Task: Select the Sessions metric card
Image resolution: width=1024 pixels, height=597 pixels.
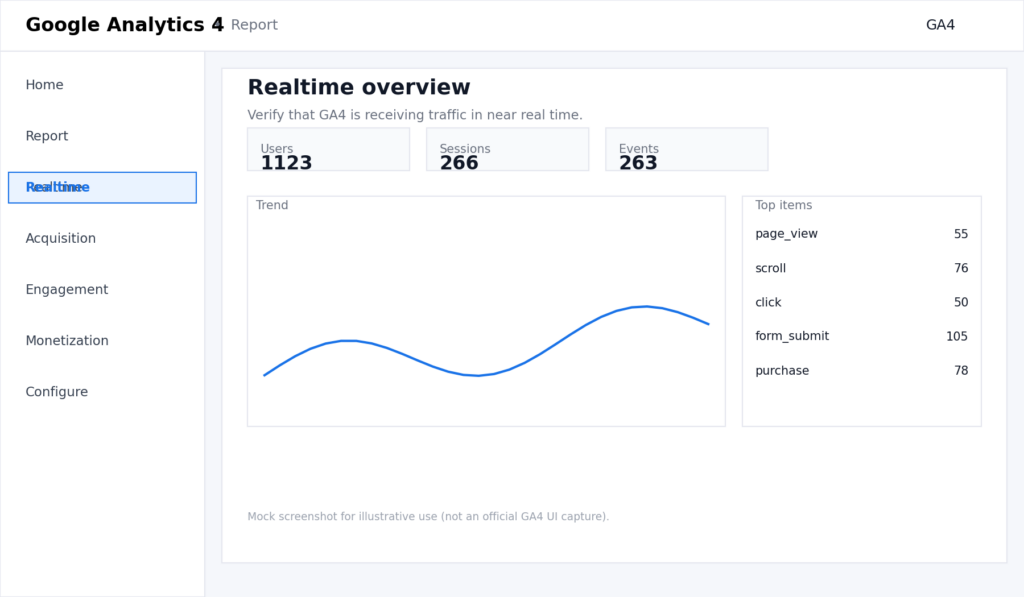Action: click(507, 150)
